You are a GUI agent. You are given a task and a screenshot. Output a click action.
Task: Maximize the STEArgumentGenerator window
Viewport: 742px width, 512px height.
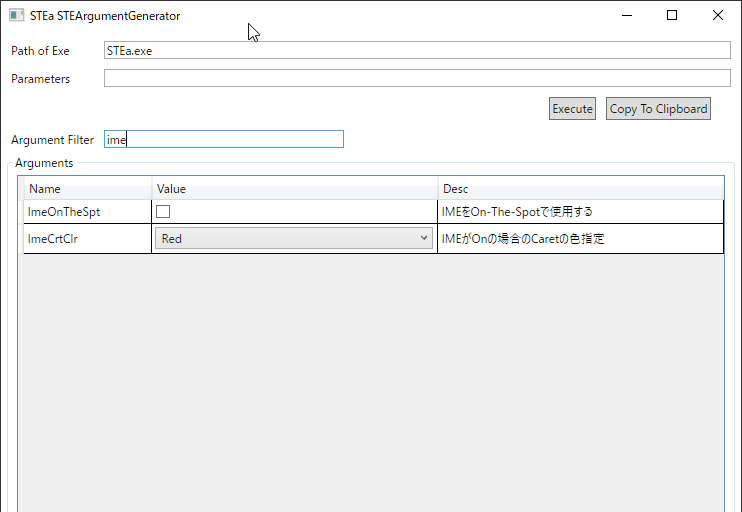pos(671,15)
